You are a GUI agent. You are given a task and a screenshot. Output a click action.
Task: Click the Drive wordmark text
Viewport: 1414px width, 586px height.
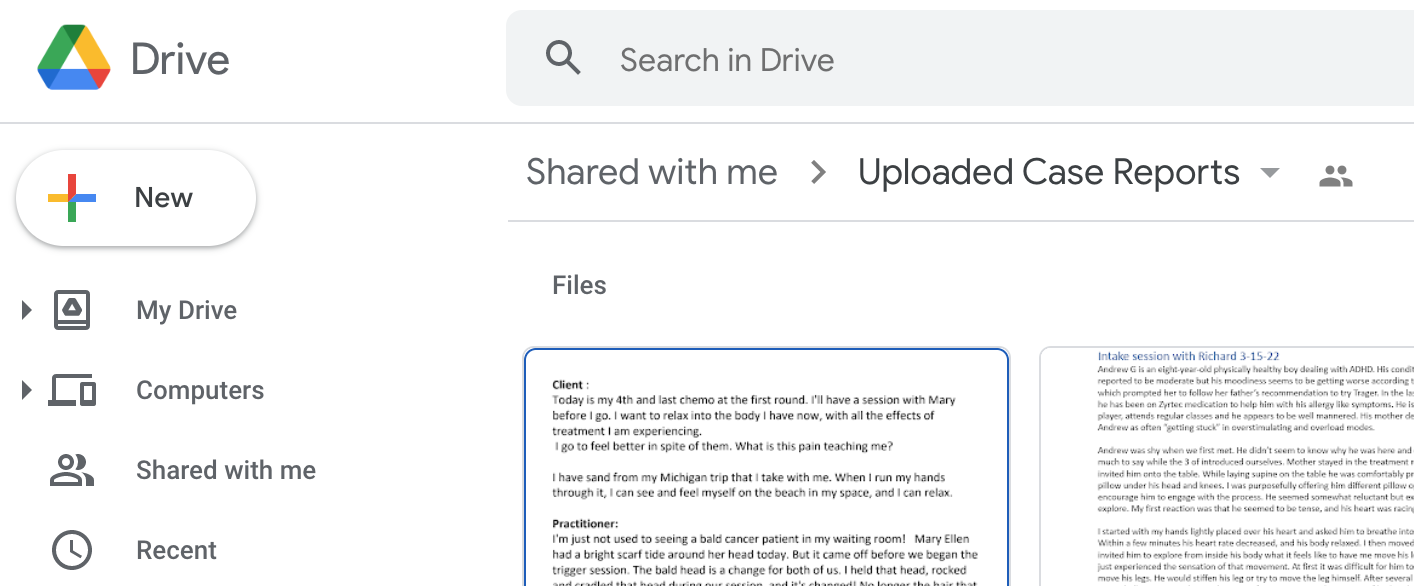click(180, 59)
